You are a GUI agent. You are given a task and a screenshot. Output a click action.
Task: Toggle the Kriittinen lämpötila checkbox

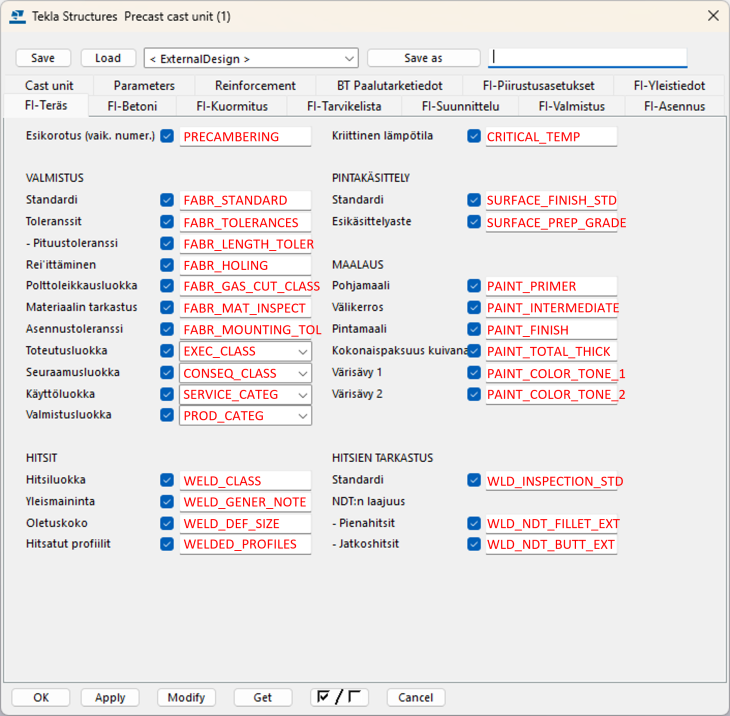(x=474, y=136)
